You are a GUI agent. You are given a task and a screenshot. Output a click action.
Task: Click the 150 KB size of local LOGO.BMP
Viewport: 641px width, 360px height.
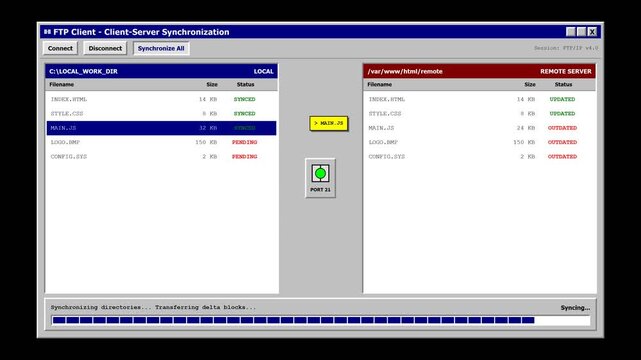pos(206,142)
